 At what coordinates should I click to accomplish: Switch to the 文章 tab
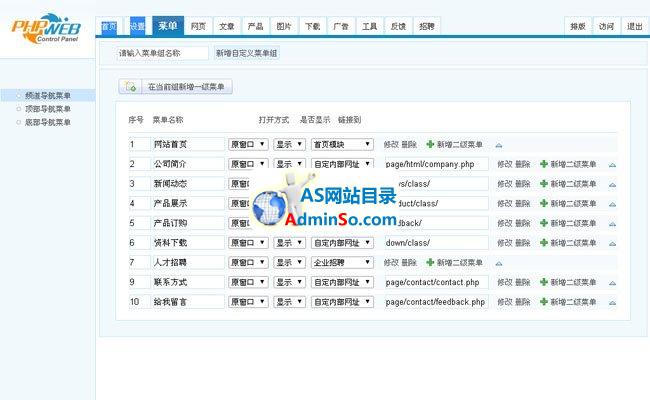(x=227, y=27)
